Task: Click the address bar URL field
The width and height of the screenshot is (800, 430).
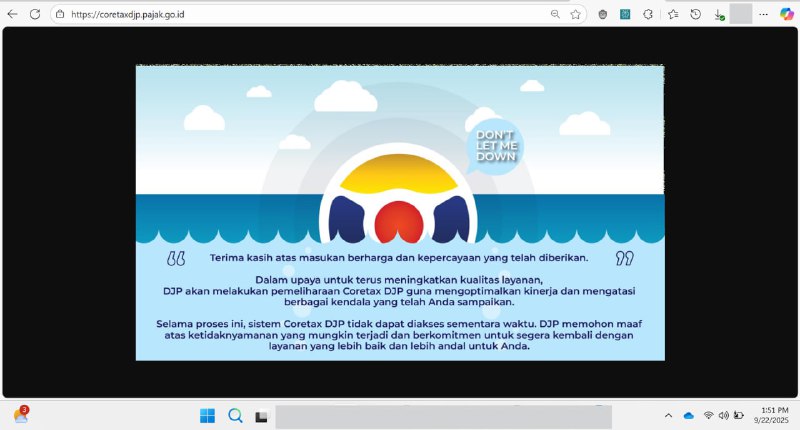Action: tap(300, 14)
